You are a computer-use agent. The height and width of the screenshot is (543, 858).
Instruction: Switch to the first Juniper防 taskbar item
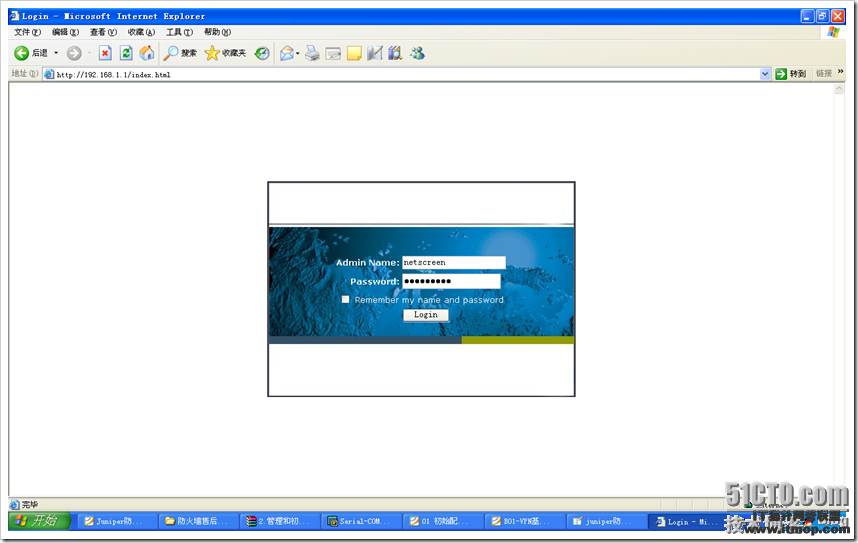tap(117, 521)
